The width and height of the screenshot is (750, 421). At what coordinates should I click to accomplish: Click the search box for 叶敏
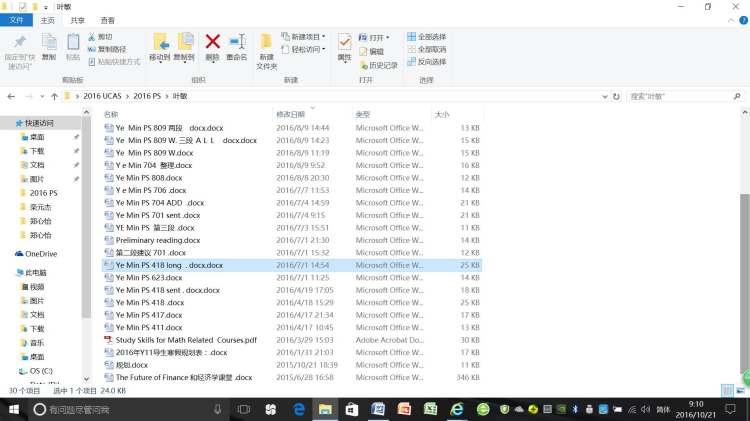[x=680, y=96]
